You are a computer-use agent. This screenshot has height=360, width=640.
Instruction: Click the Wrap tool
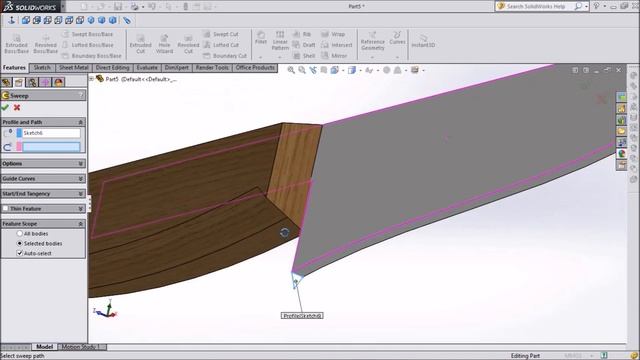(x=333, y=34)
